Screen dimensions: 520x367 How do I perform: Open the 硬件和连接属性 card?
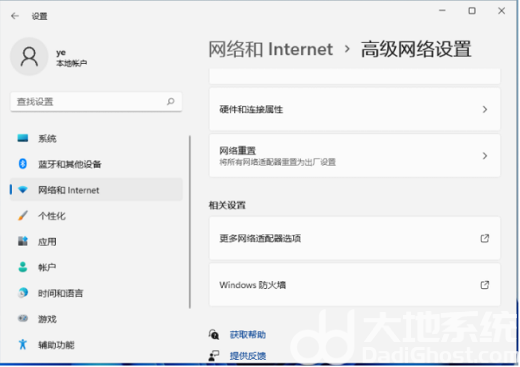[x=355, y=109]
